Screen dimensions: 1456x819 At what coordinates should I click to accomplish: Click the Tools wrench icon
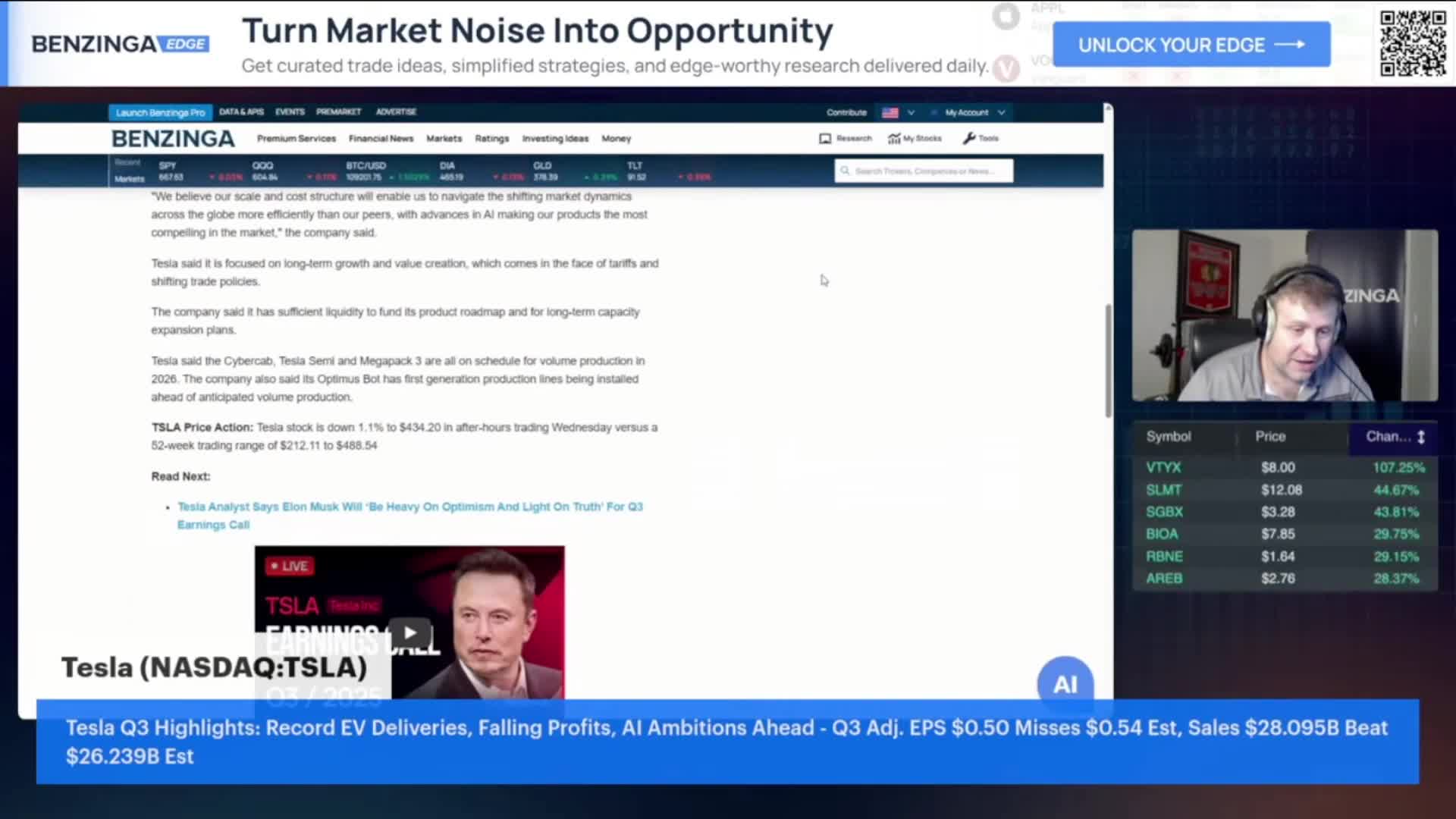(969, 138)
